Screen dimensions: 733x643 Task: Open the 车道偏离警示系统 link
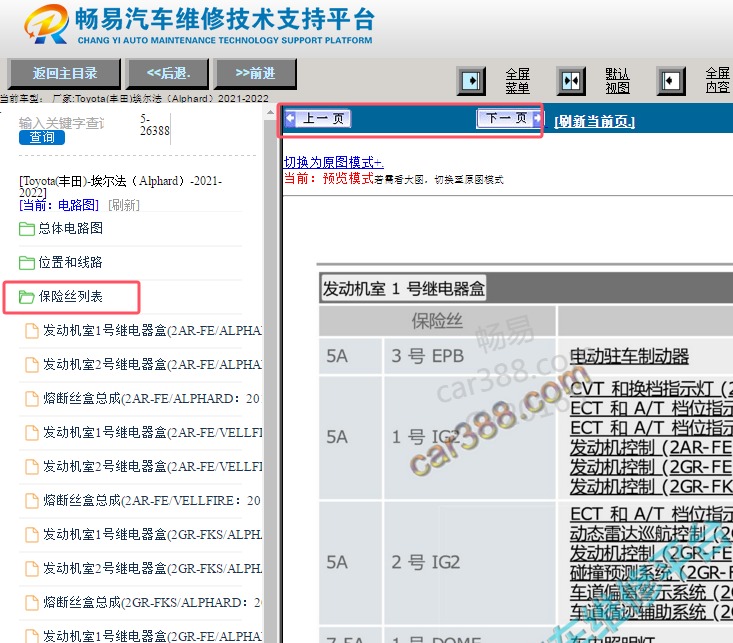[x=651, y=592]
